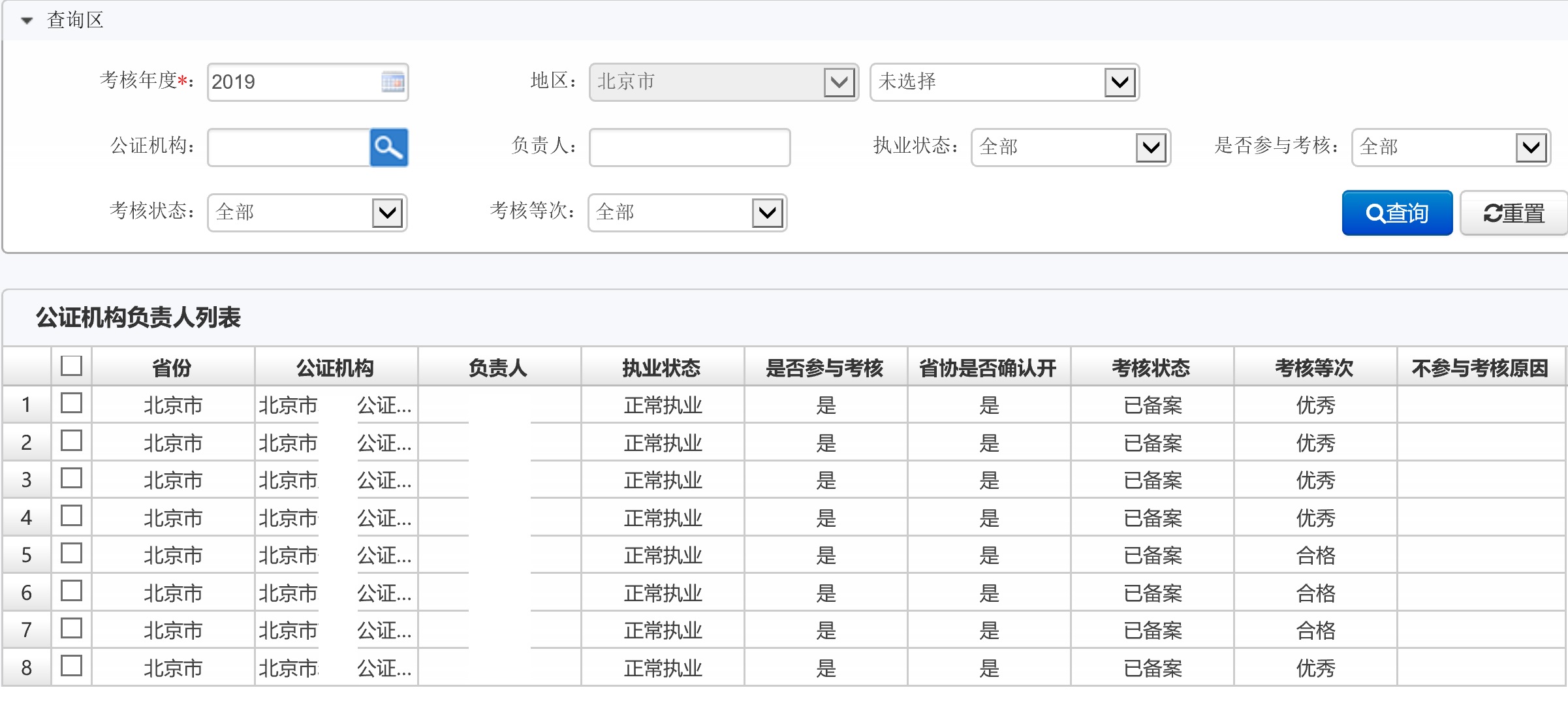1568x705 pixels.
Task: Click the 公证机构 text input field
Action: tap(289, 148)
